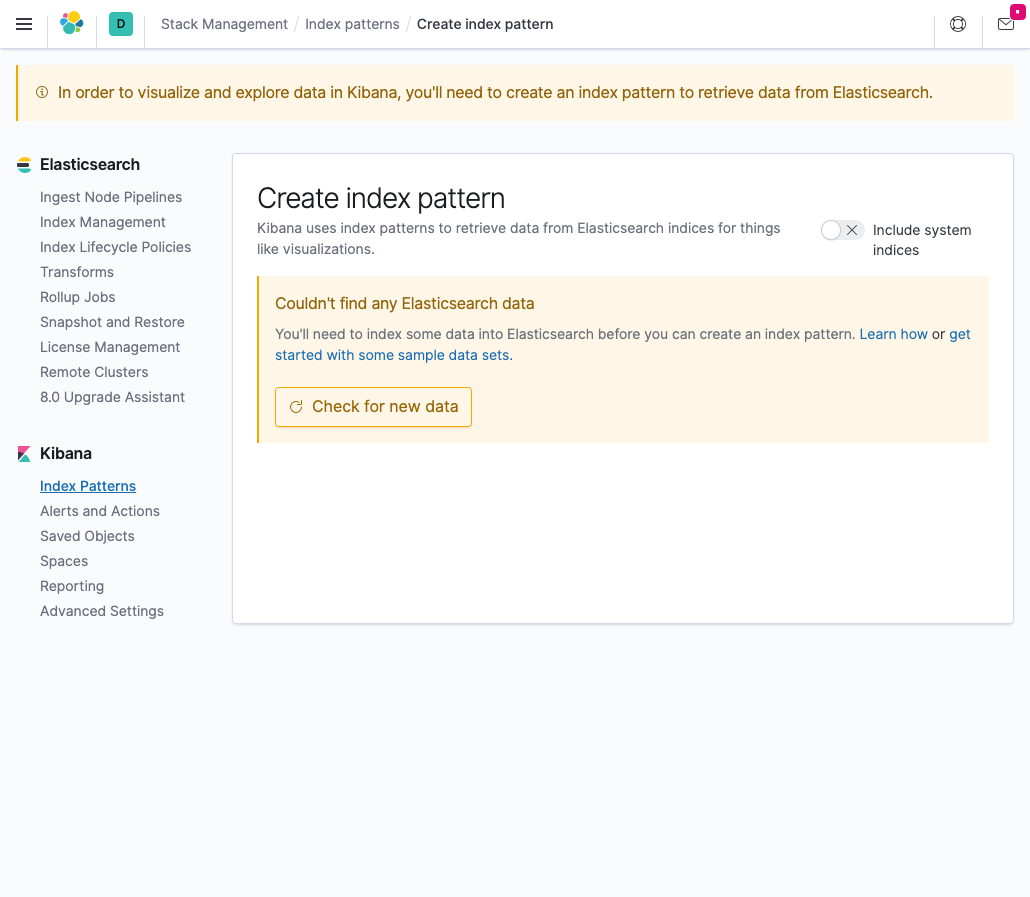1030x897 pixels.
Task: Open the newsfeed mail icon
Action: click(x=1006, y=24)
